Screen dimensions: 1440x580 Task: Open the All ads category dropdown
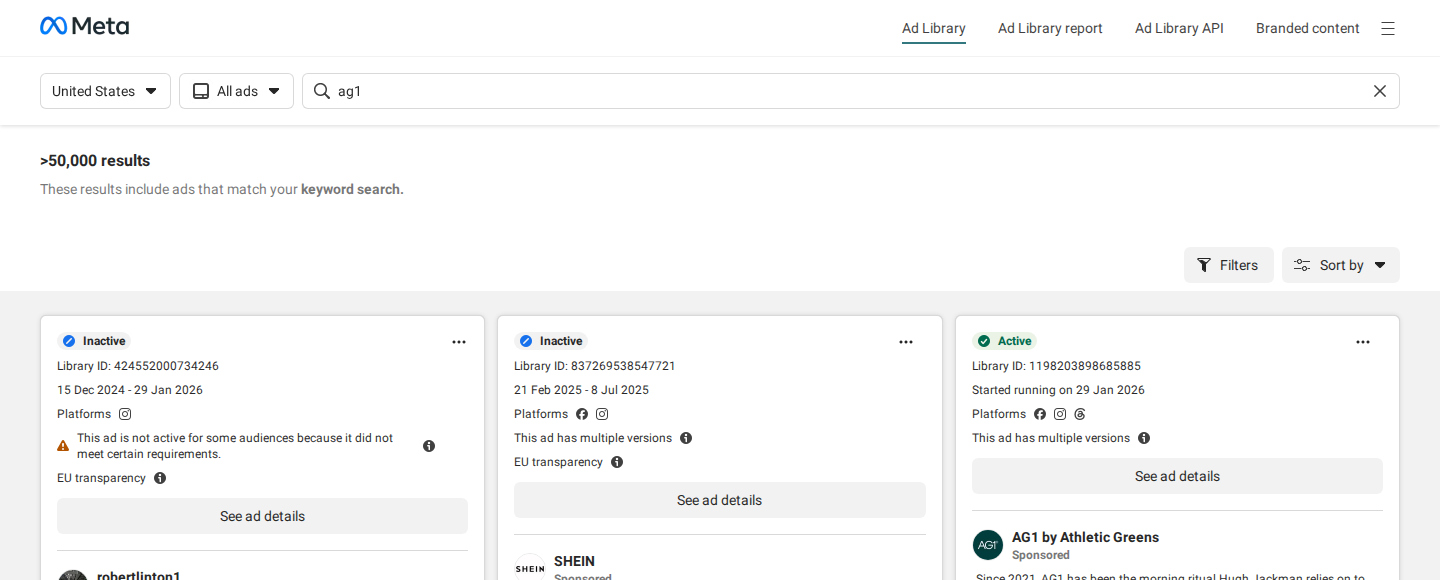[236, 91]
